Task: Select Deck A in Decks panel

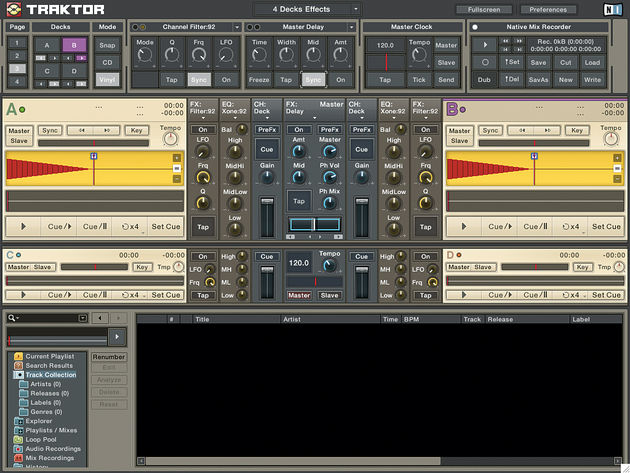Action: [x=47, y=45]
